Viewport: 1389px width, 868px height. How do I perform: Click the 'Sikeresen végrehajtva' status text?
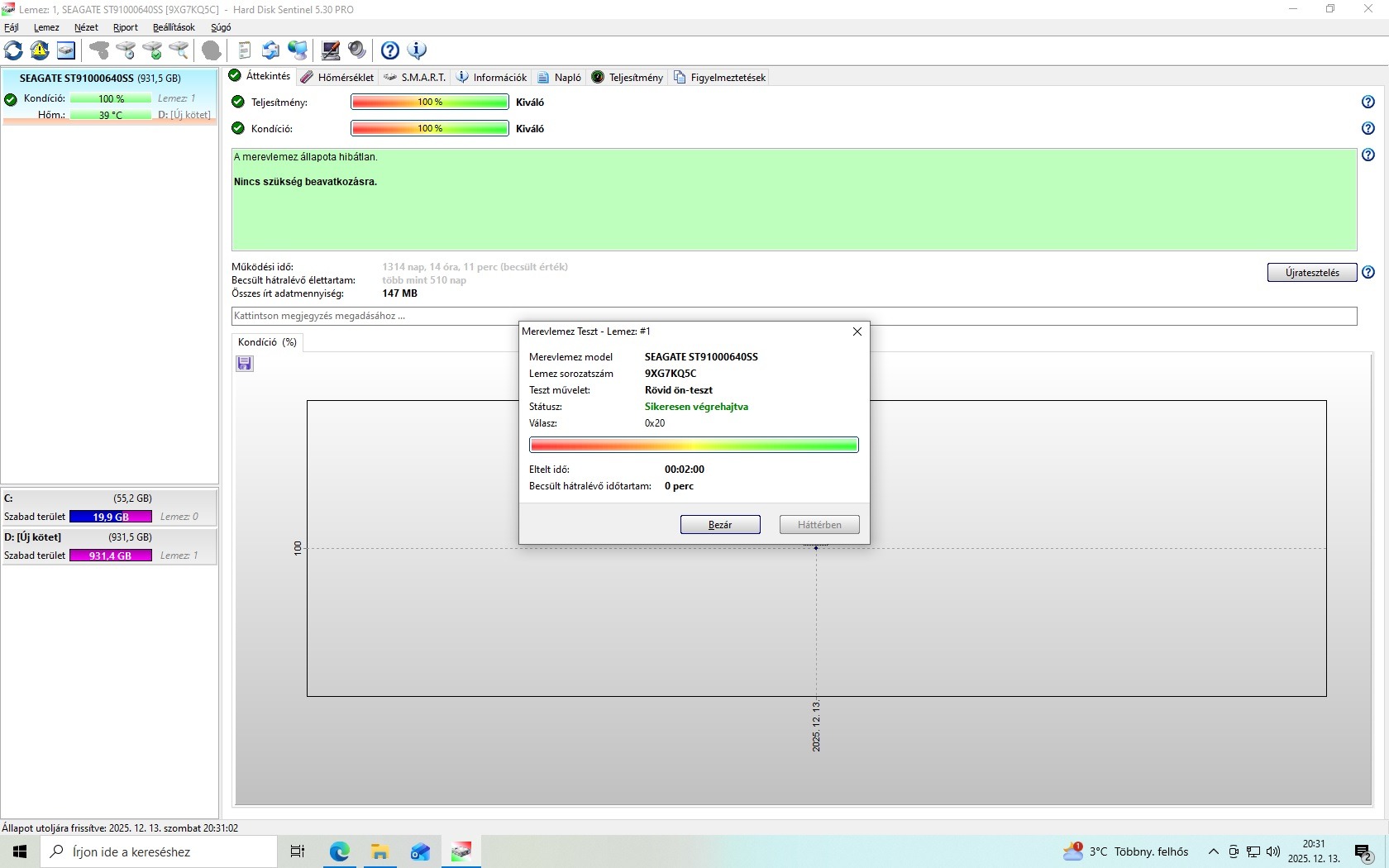(x=696, y=407)
